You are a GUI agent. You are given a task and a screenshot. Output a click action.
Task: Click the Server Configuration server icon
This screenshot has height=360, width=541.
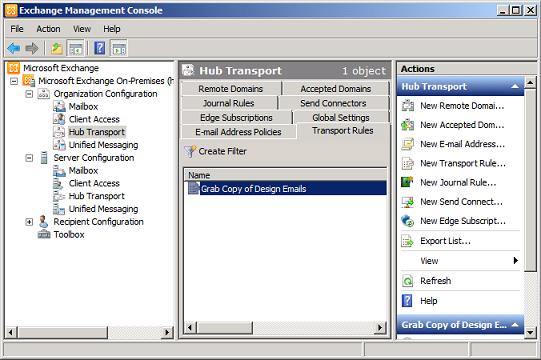(x=44, y=157)
